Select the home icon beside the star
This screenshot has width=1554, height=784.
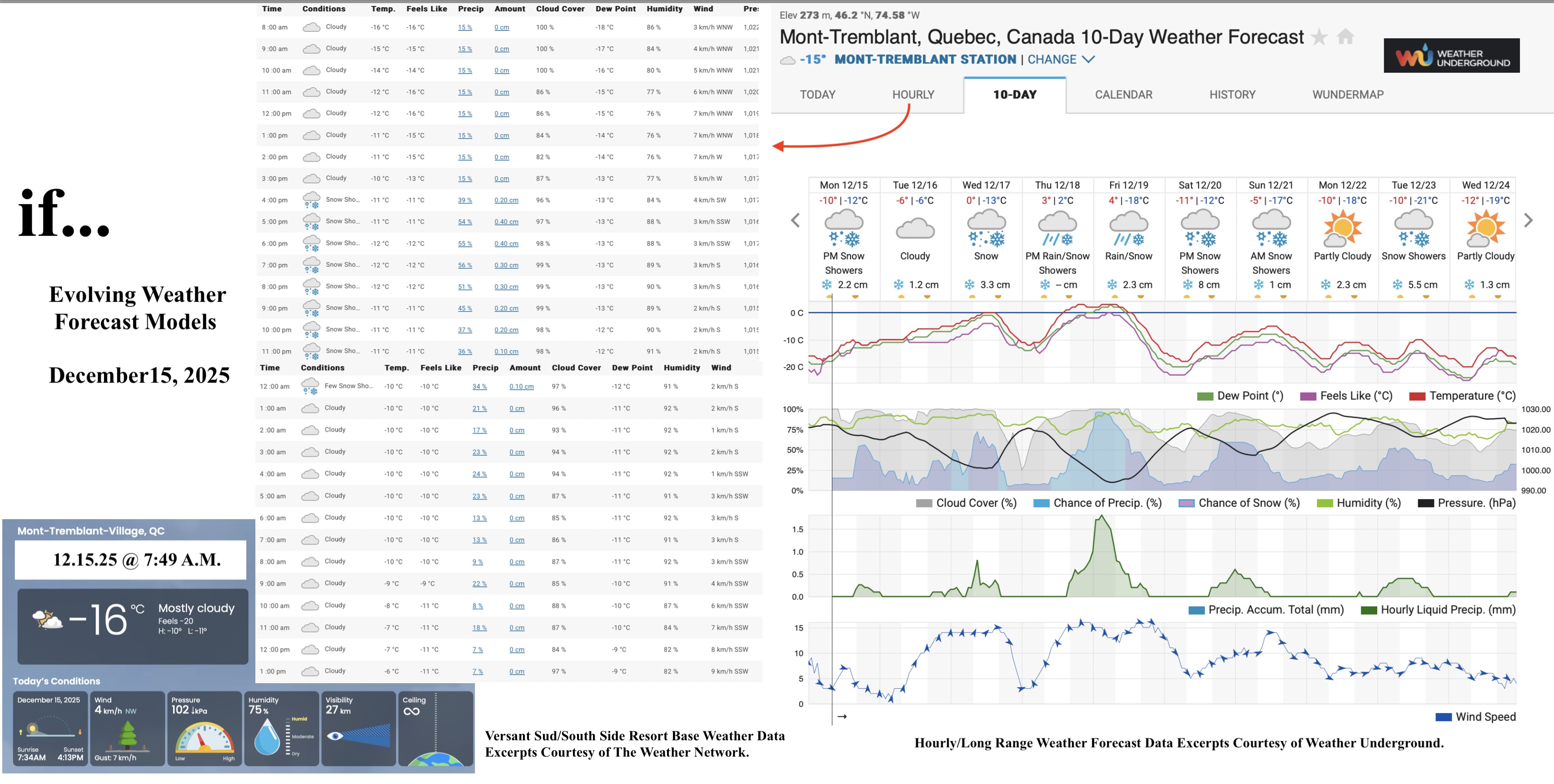click(1346, 37)
